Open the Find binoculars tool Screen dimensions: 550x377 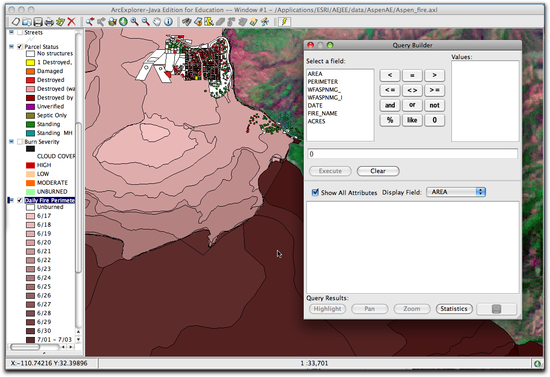(187, 22)
